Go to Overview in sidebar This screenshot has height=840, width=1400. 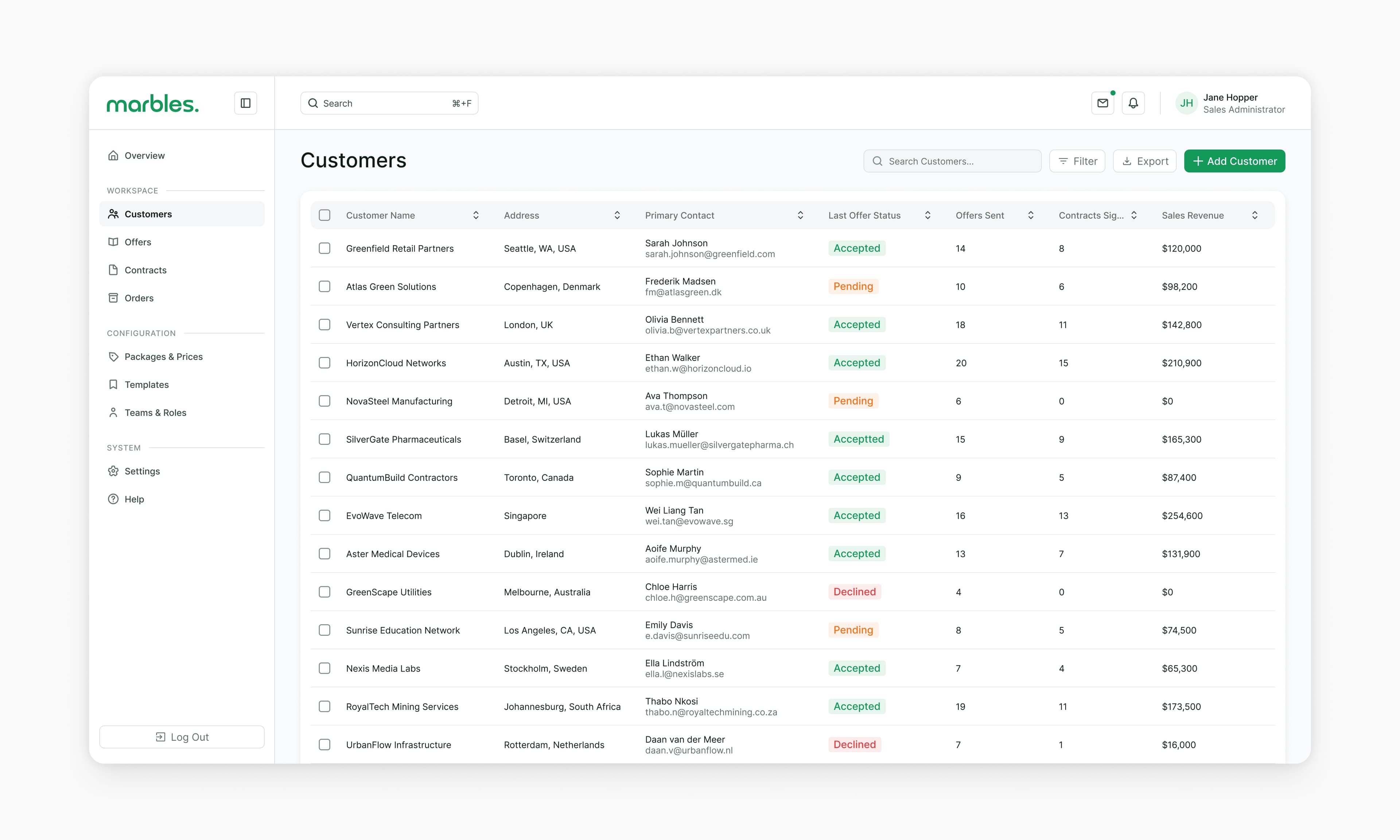(x=182, y=156)
